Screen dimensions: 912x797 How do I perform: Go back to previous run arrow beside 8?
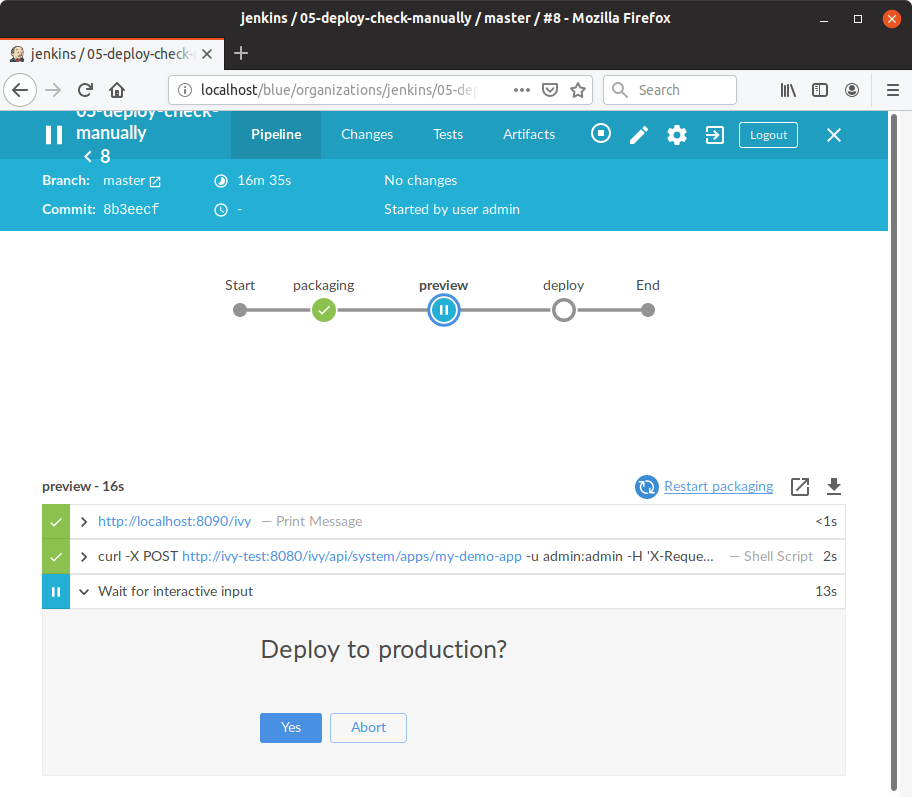pos(88,156)
